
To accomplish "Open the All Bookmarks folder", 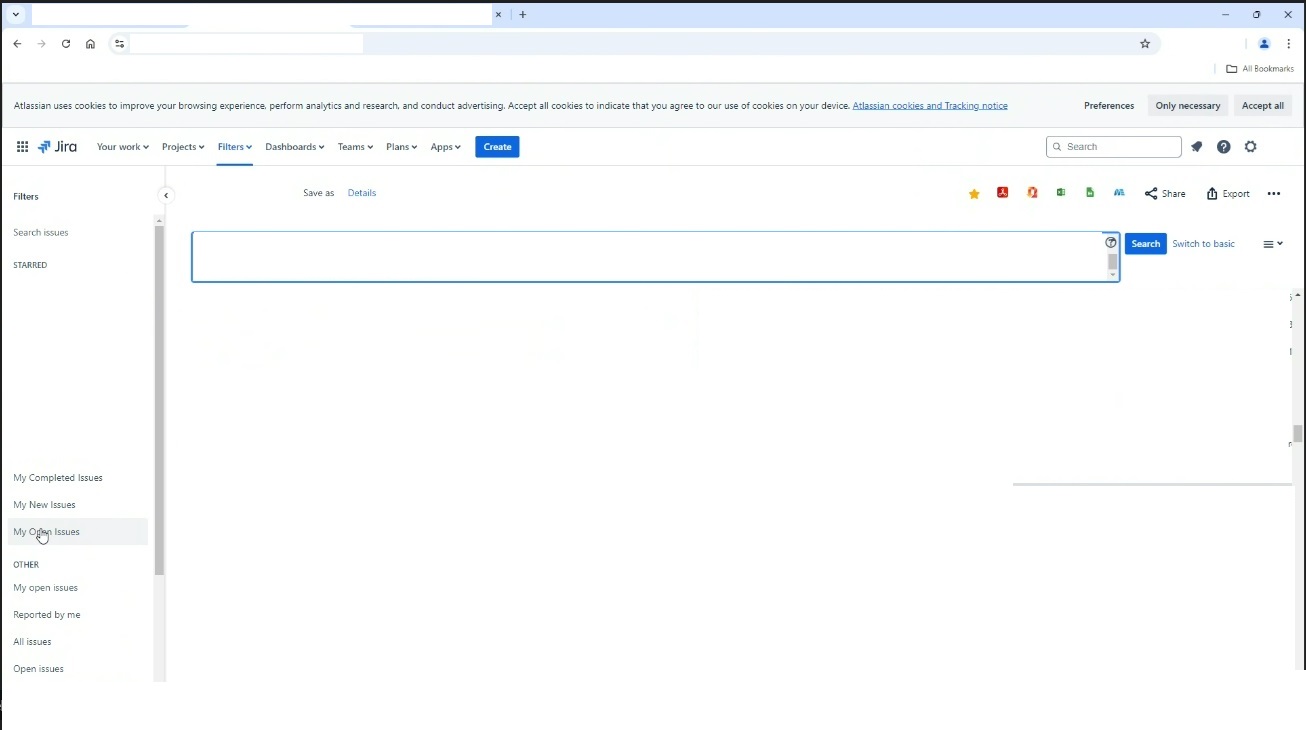I will pos(1260,69).
